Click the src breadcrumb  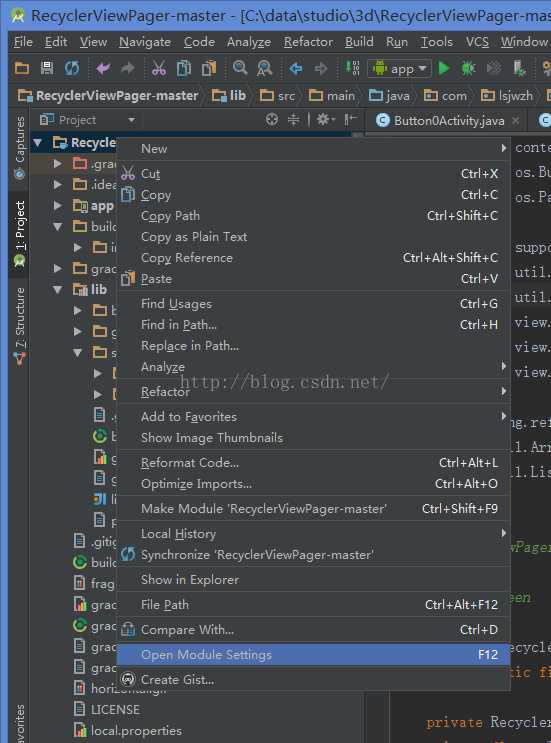pyautogui.click(x=278, y=96)
